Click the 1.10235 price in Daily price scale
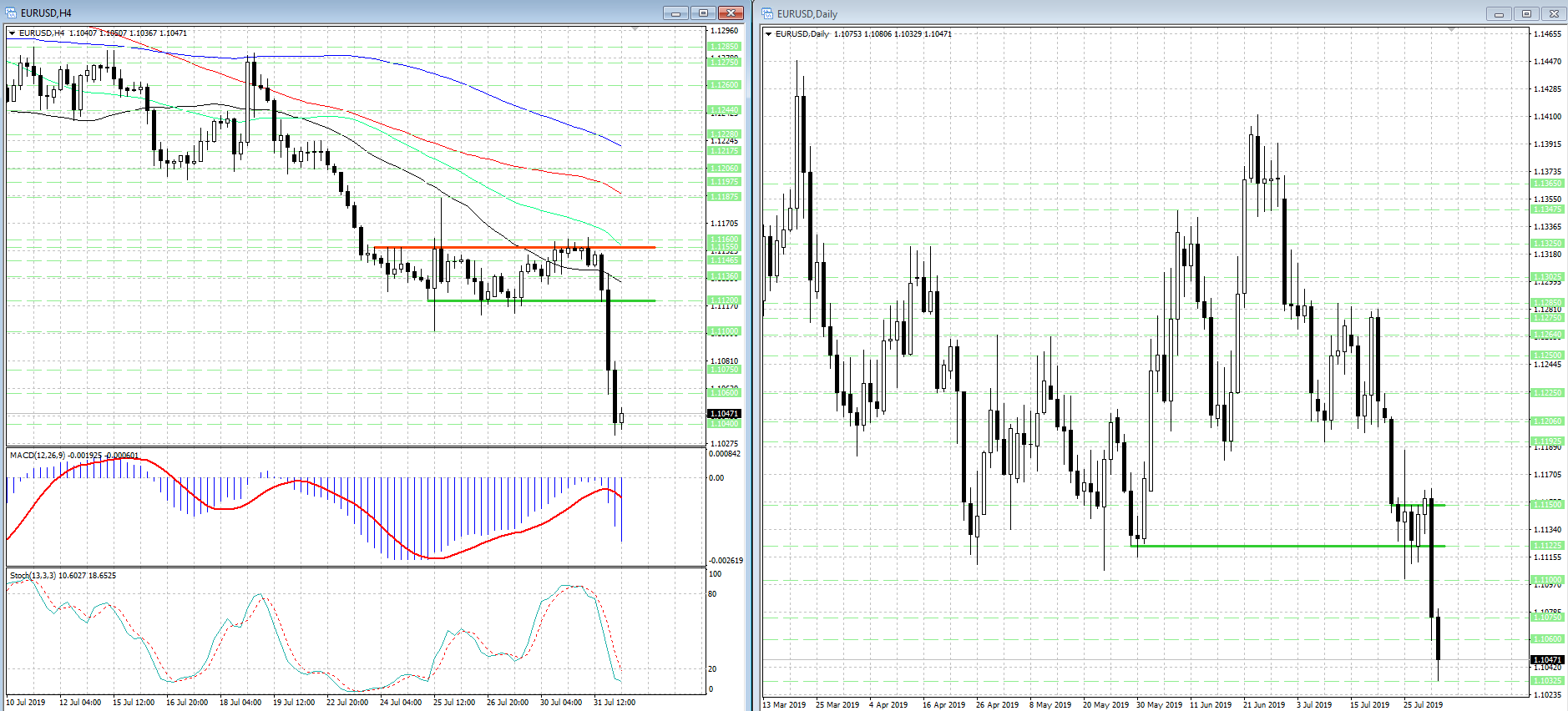This screenshot has width=1568, height=711. pyautogui.click(x=1548, y=695)
